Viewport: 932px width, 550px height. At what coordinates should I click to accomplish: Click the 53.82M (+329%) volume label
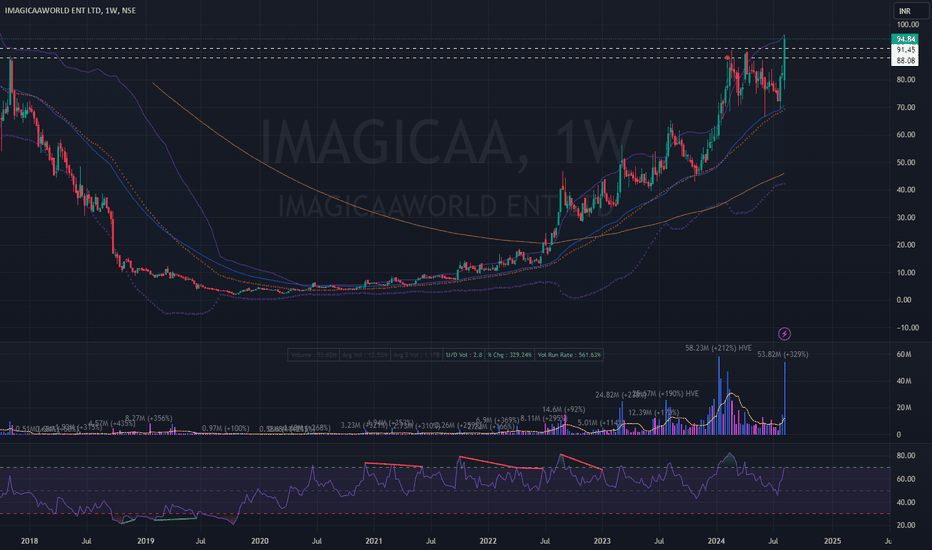(783, 354)
